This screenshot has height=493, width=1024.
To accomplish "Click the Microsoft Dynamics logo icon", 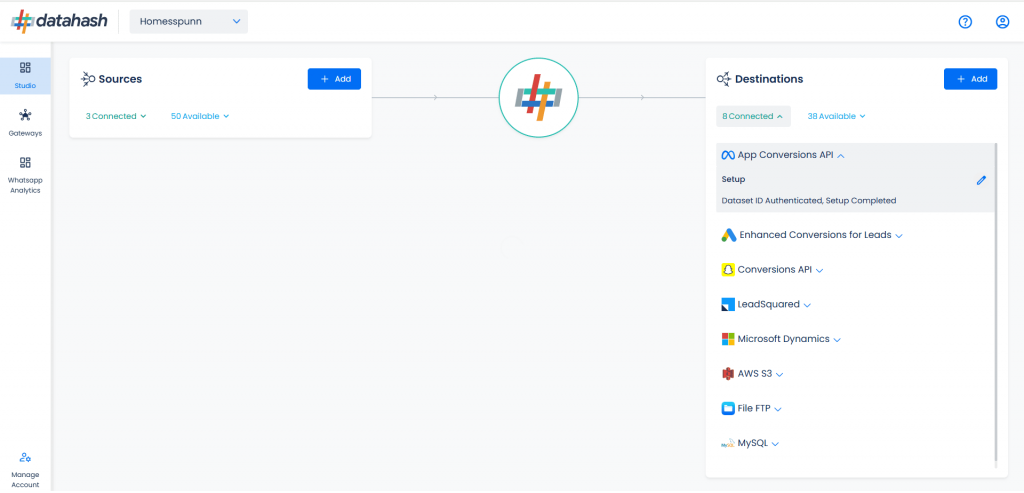I will coord(728,340).
